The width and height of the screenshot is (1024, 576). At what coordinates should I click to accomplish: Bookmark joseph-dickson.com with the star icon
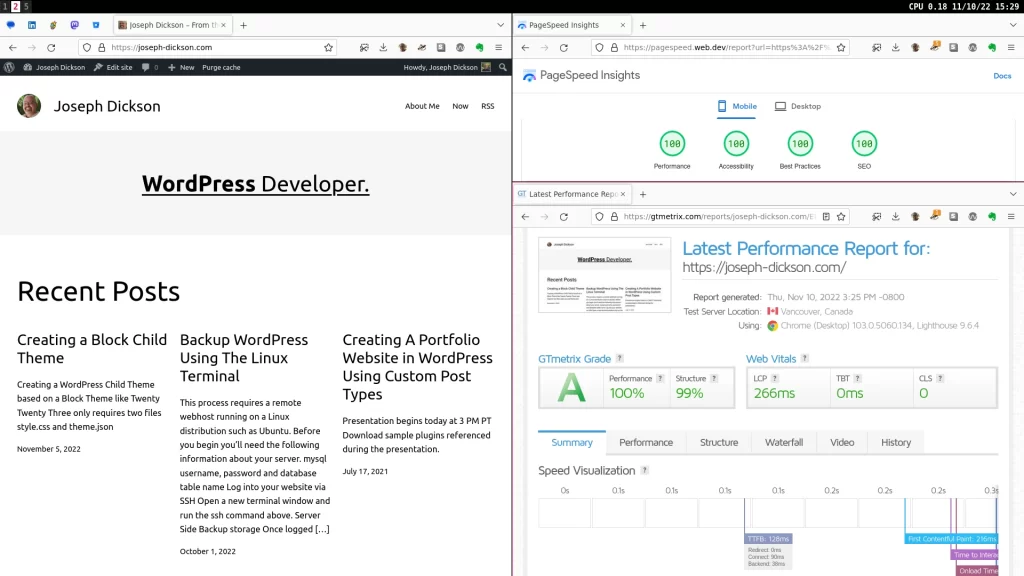[x=328, y=47]
